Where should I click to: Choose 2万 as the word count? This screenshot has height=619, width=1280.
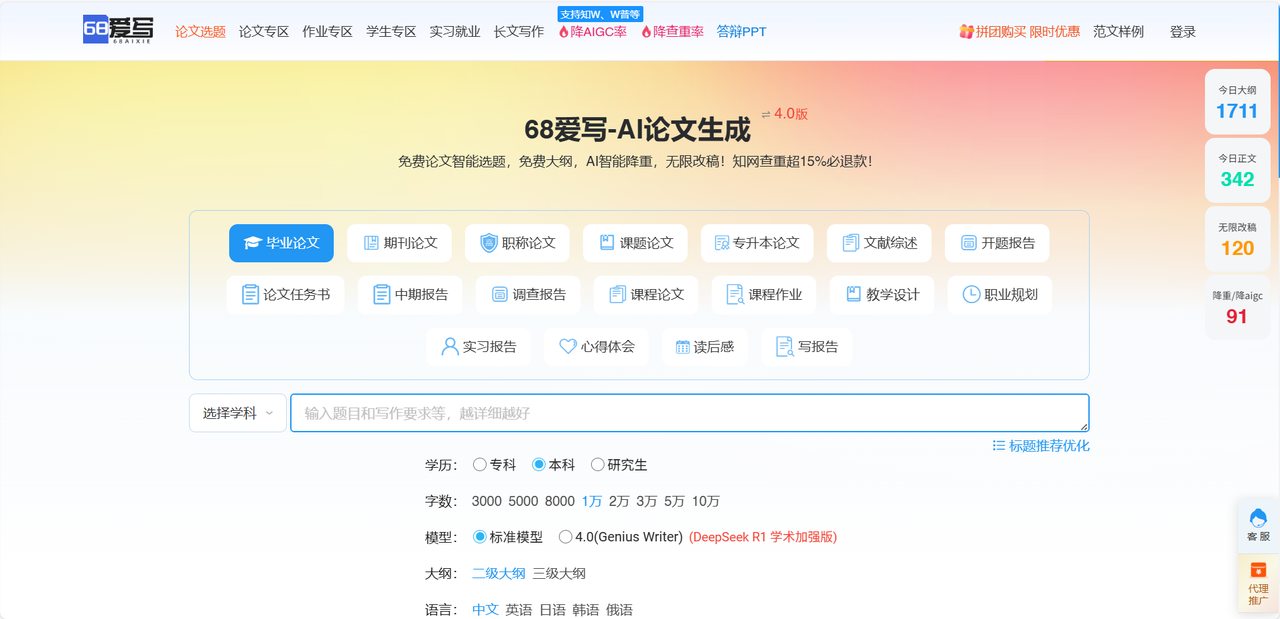pyautogui.click(x=620, y=501)
